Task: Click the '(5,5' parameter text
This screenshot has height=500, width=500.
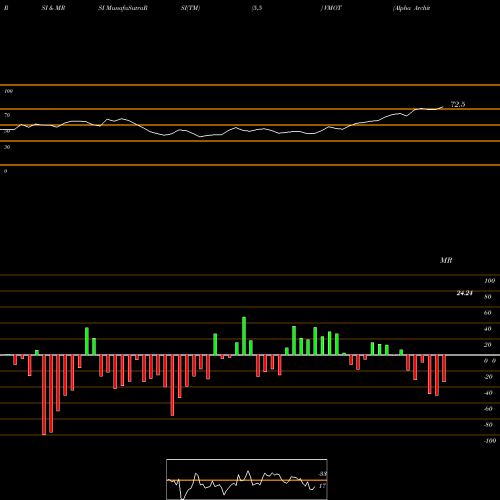Action: (x=256, y=8)
